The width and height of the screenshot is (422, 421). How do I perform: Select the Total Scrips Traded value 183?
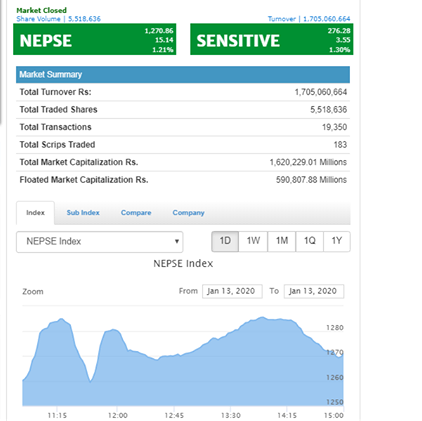click(x=340, y=145)
